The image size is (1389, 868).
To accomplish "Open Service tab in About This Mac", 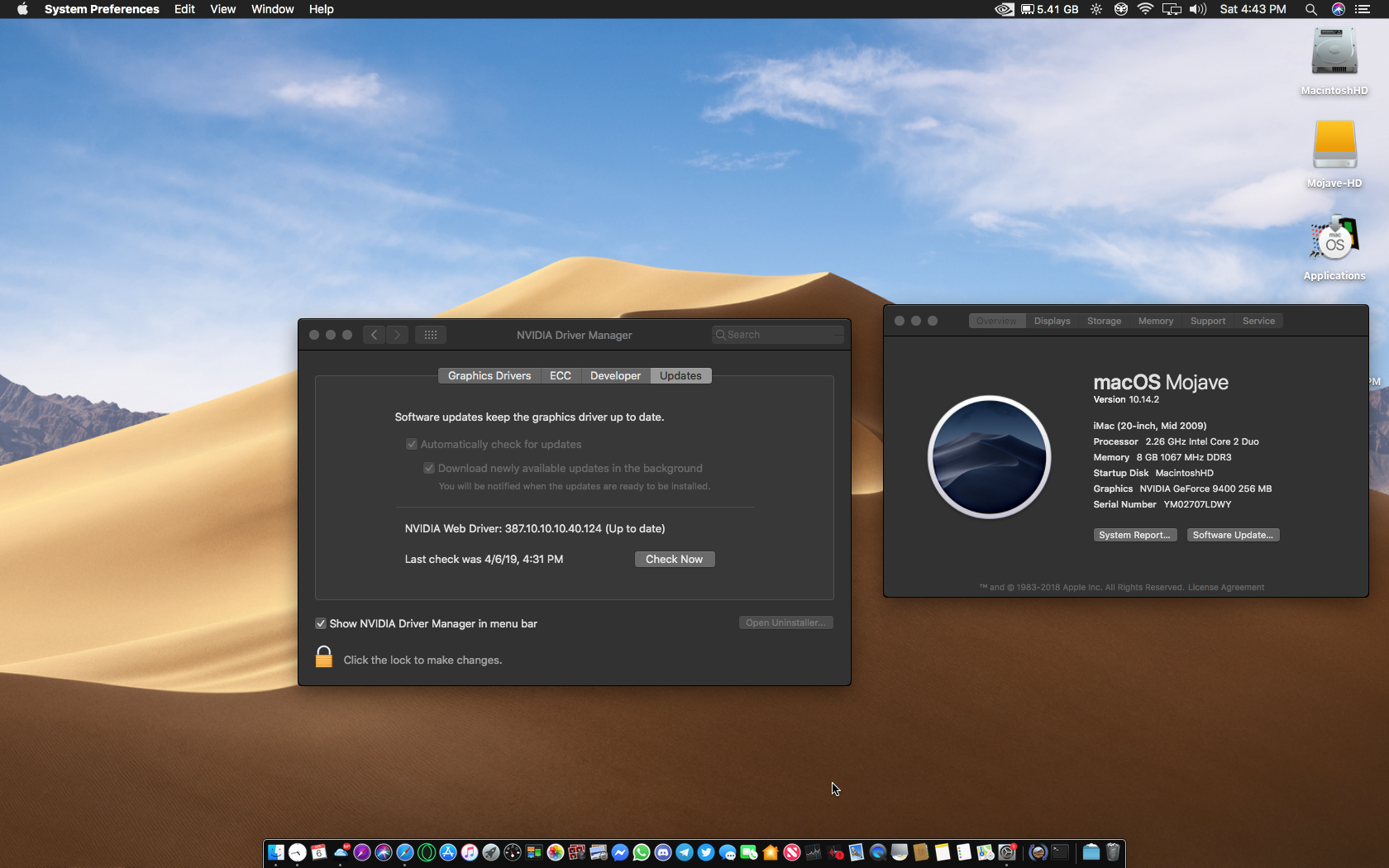I will point(1258,321).
